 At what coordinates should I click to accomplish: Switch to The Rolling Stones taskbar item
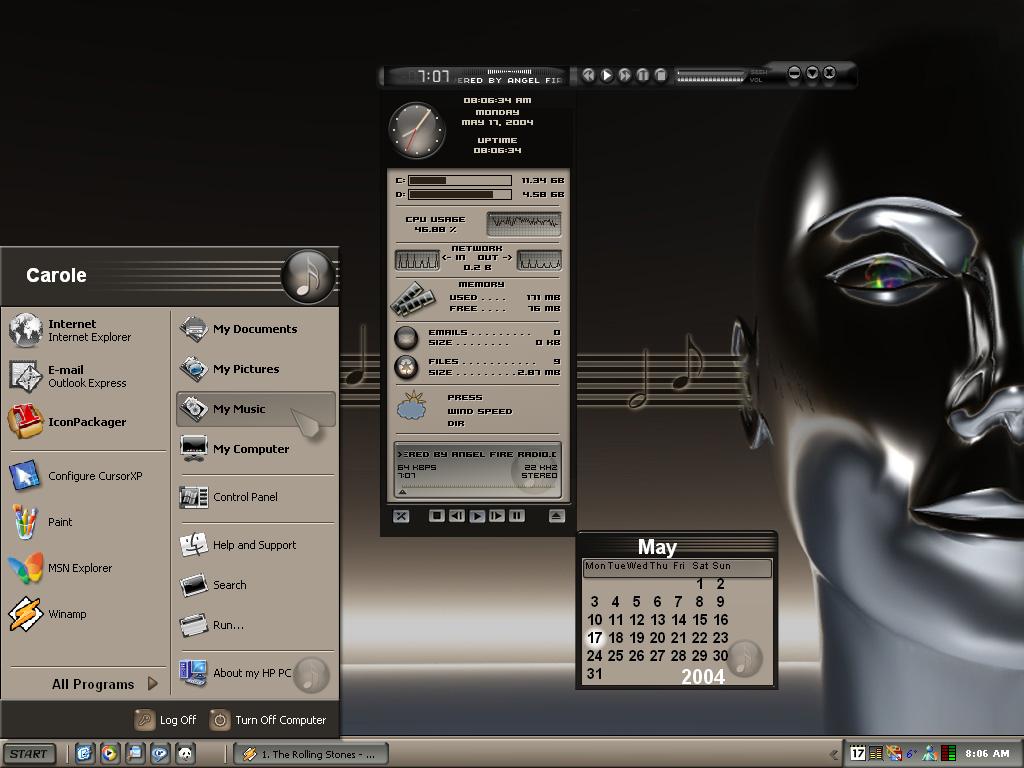tap(311, 754)
